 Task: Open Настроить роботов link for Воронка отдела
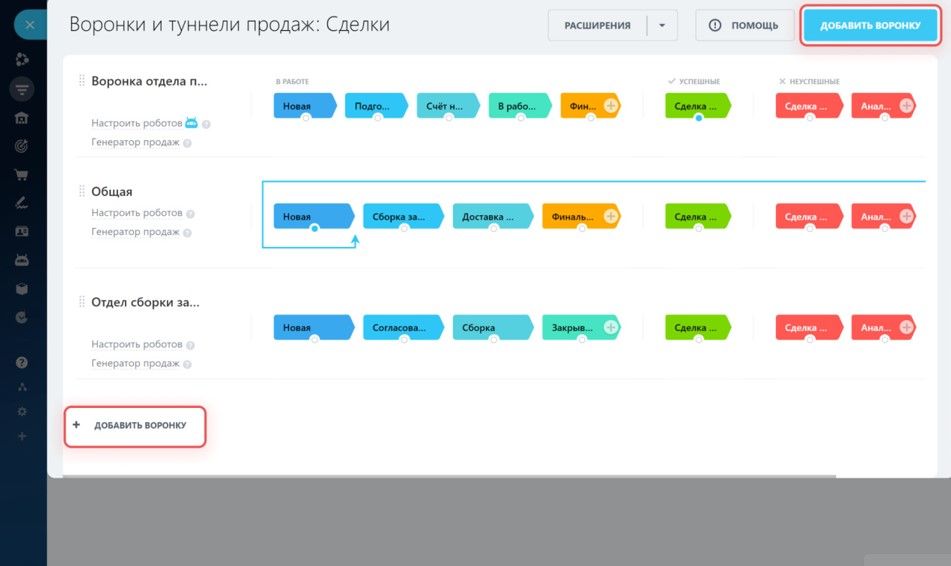(136, 123)
